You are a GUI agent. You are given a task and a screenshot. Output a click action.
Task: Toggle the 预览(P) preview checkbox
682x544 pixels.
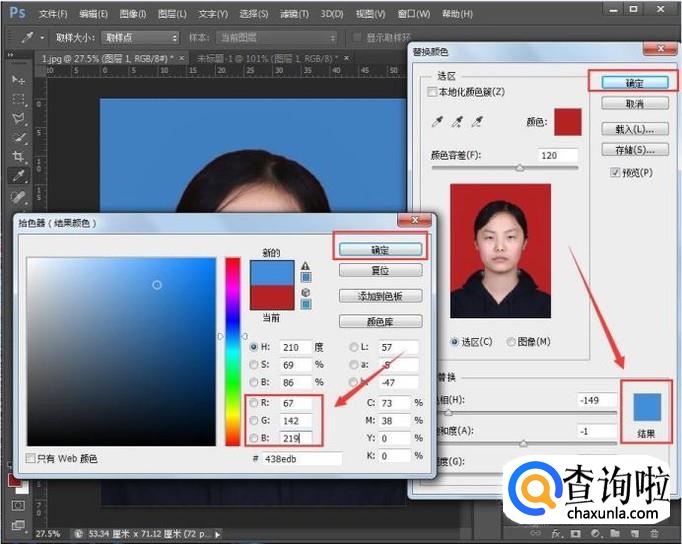point(615,173)
